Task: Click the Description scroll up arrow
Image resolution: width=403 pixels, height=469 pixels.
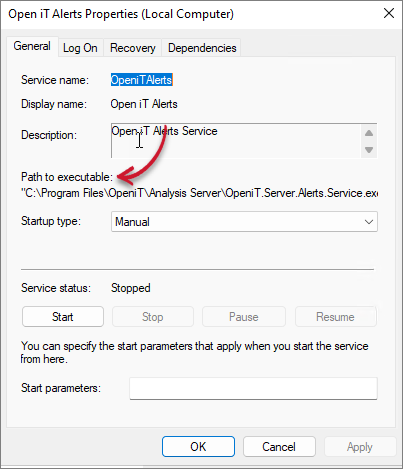Action: point(369,133)
